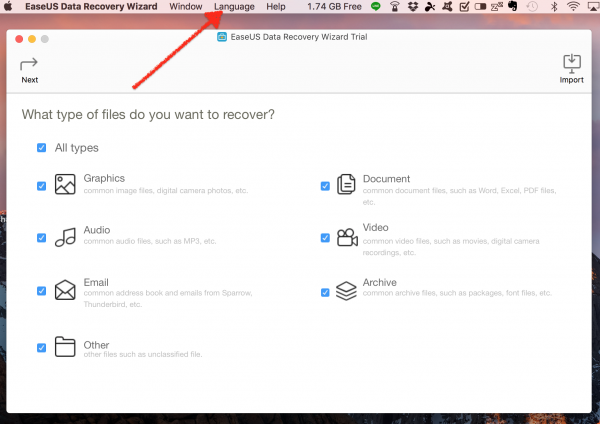Click 'common image files' description

166,191
